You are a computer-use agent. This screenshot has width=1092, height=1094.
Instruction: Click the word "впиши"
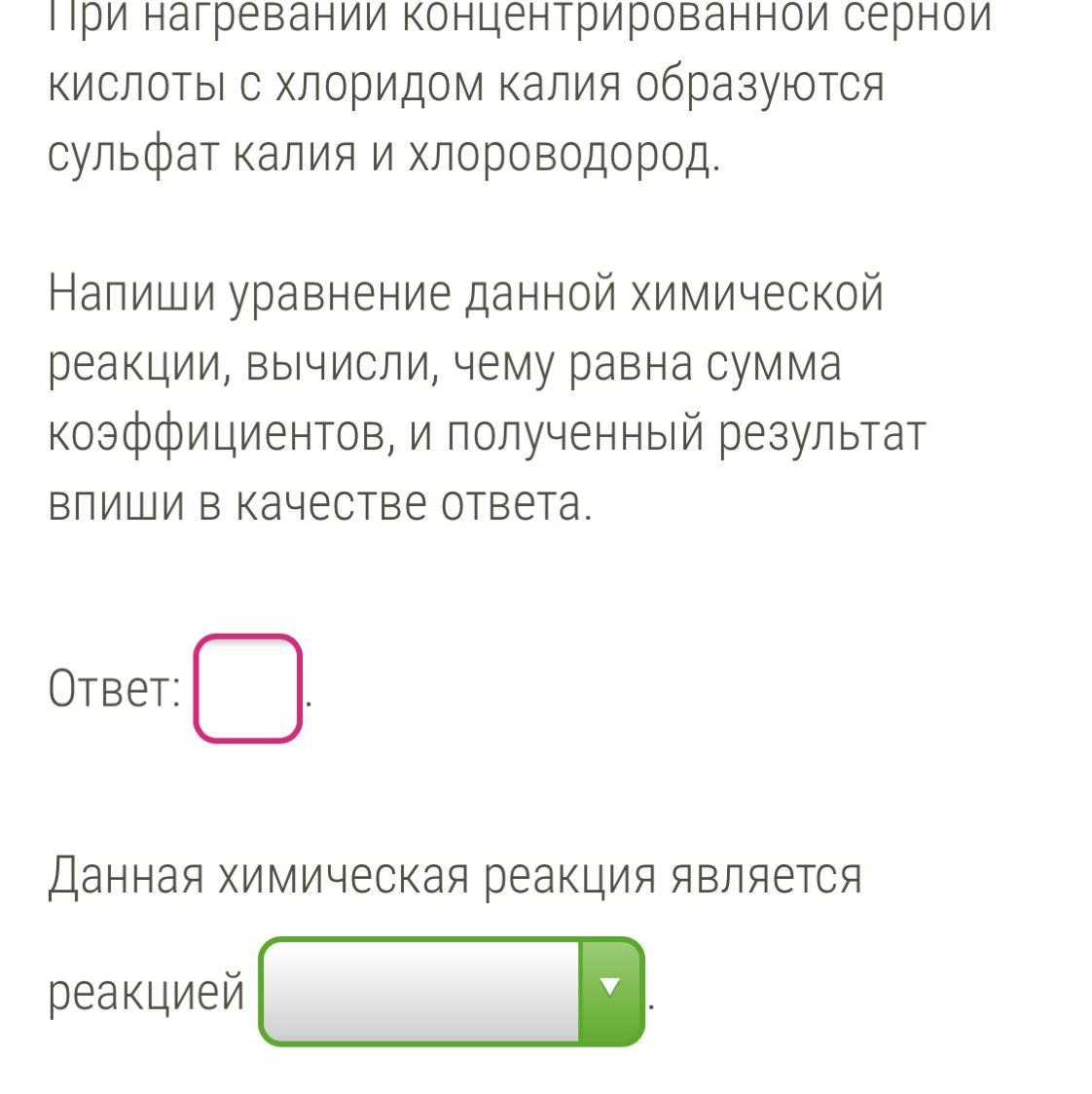point(115,503)
